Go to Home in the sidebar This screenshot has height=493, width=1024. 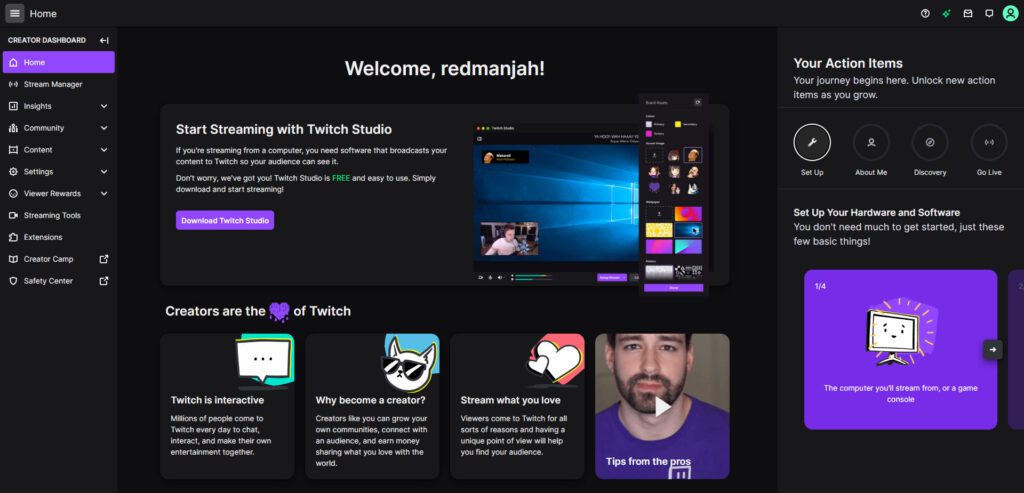(x=59, y=62)
